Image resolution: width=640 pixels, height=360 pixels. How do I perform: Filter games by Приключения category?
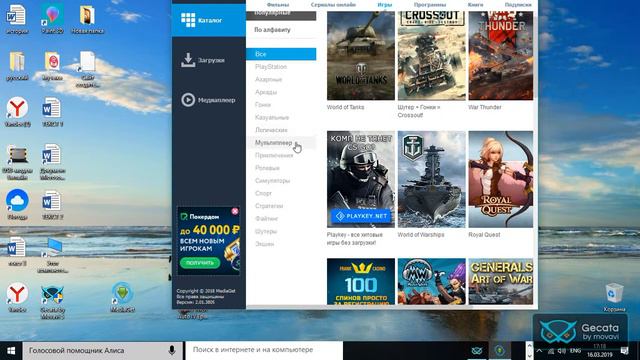(x=274, y=155)
